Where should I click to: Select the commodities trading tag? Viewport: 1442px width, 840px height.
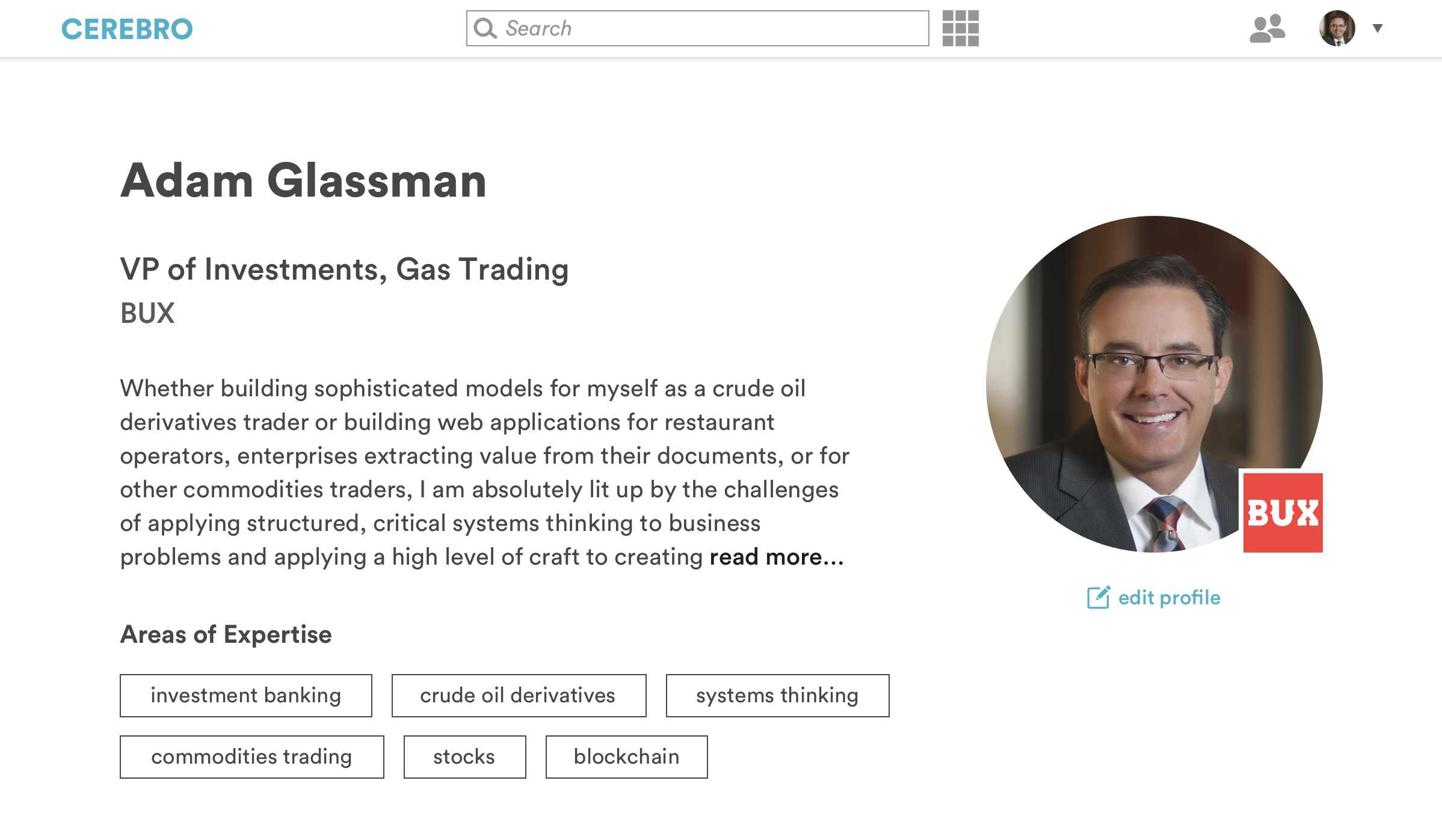pyautogui.click(x=251, y=756)
